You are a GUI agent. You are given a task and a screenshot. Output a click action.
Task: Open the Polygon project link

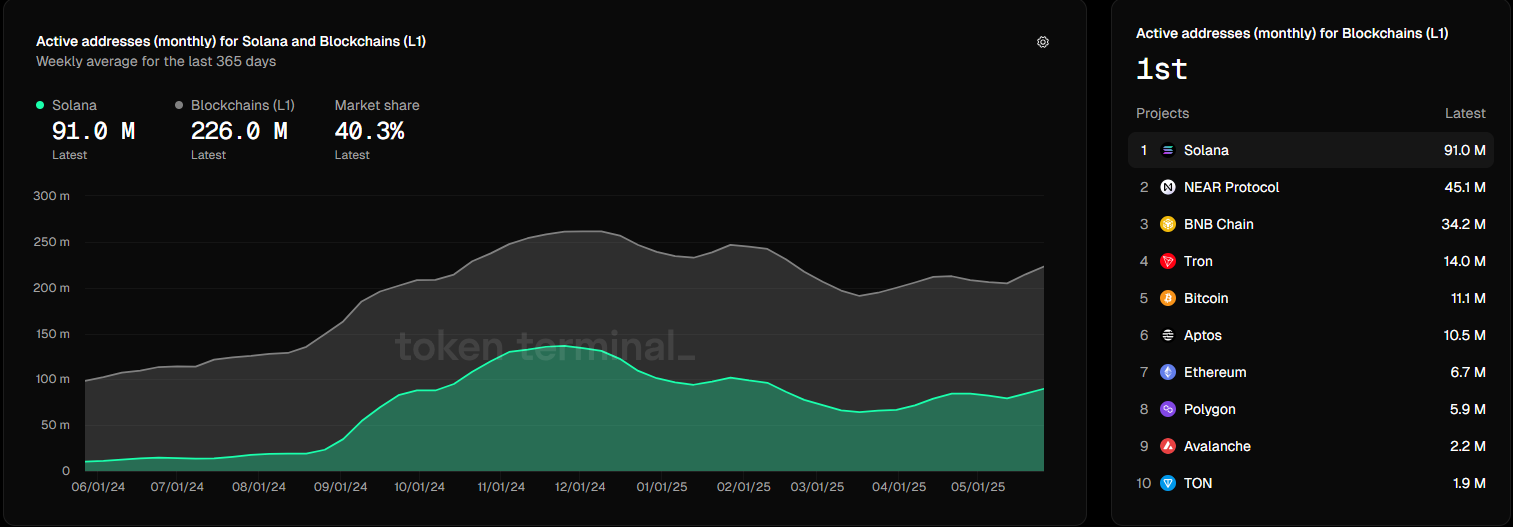(x=1210, y=409)
